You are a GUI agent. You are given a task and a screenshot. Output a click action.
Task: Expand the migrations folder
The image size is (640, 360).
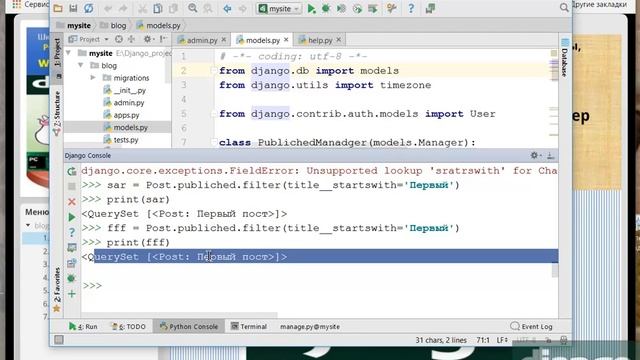(x=93, y=78)
